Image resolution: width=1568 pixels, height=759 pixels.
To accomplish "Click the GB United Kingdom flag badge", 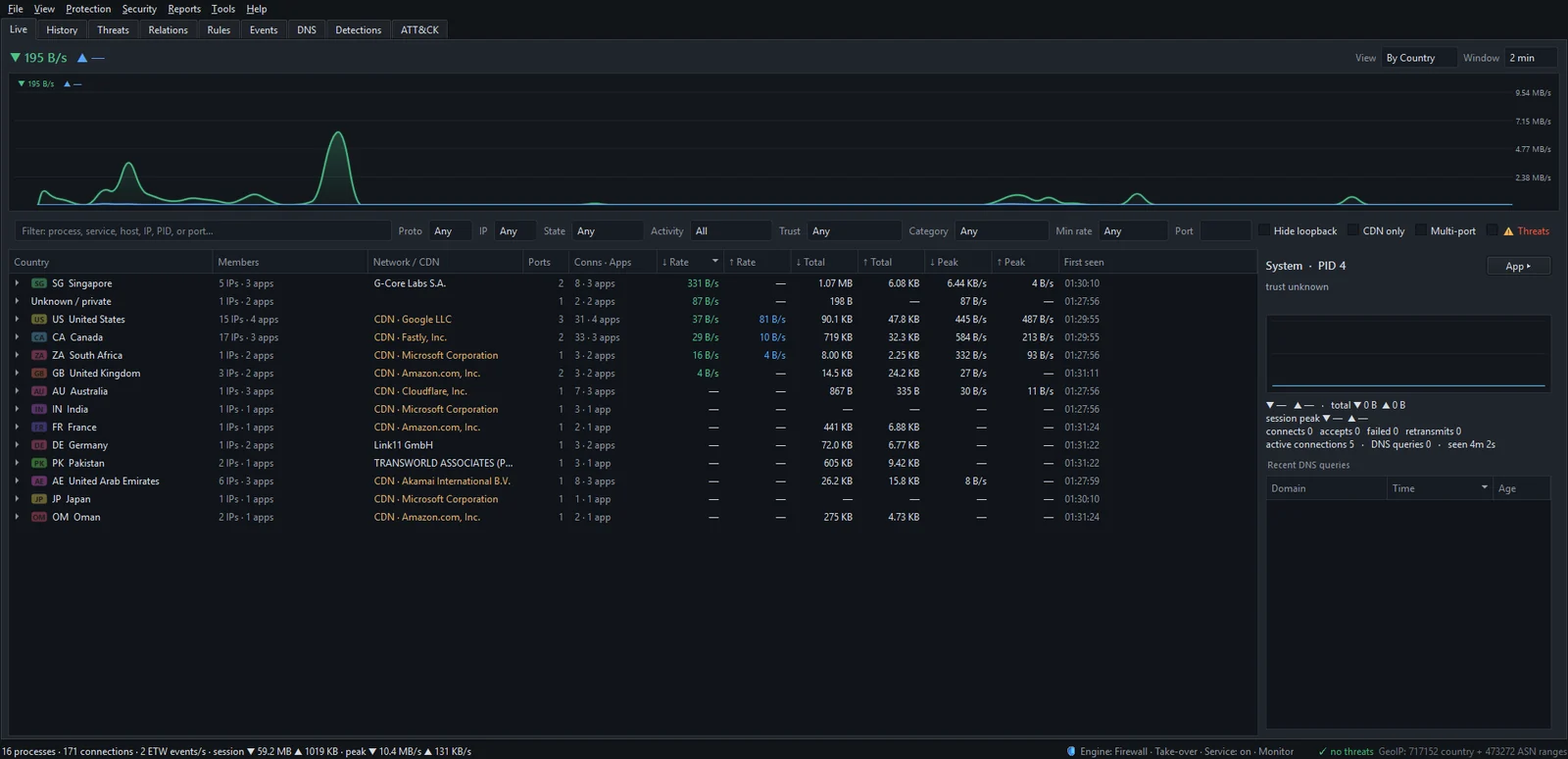I will [39, 374].
